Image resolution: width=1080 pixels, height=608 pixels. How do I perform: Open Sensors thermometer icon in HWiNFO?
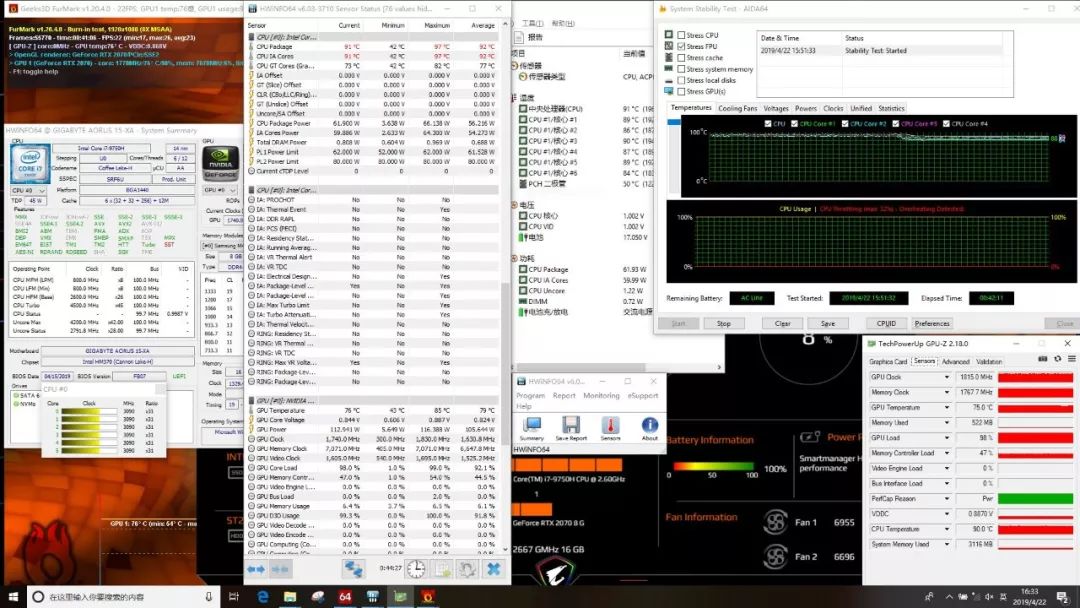(610, 426)
